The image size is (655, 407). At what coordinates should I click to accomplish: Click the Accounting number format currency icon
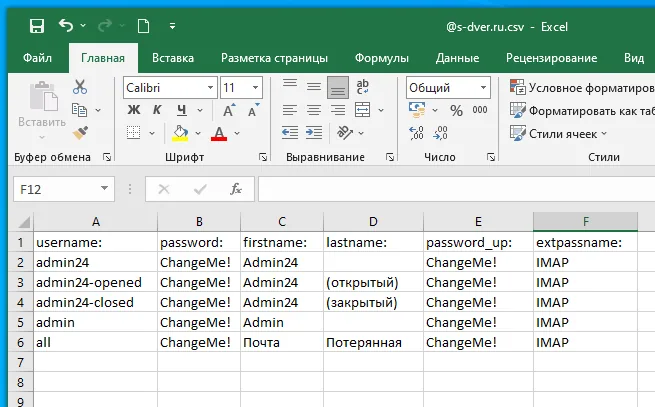[417, 110]
